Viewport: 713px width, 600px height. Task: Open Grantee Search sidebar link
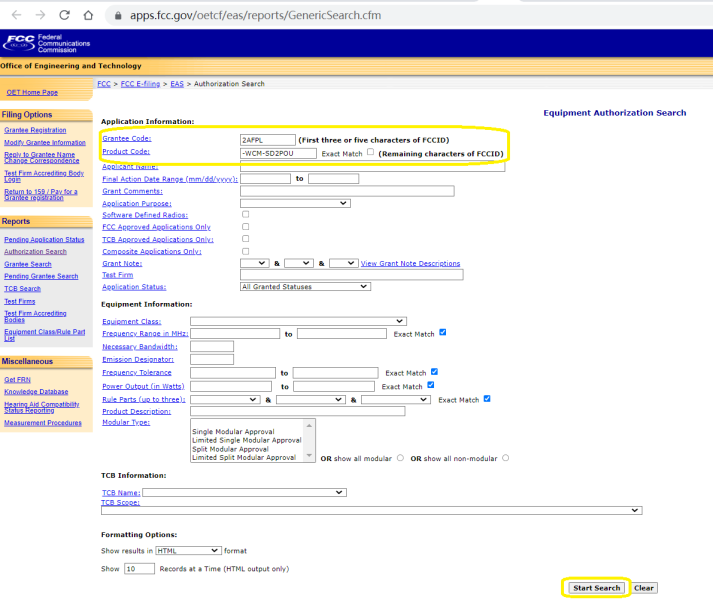point(28,264)
